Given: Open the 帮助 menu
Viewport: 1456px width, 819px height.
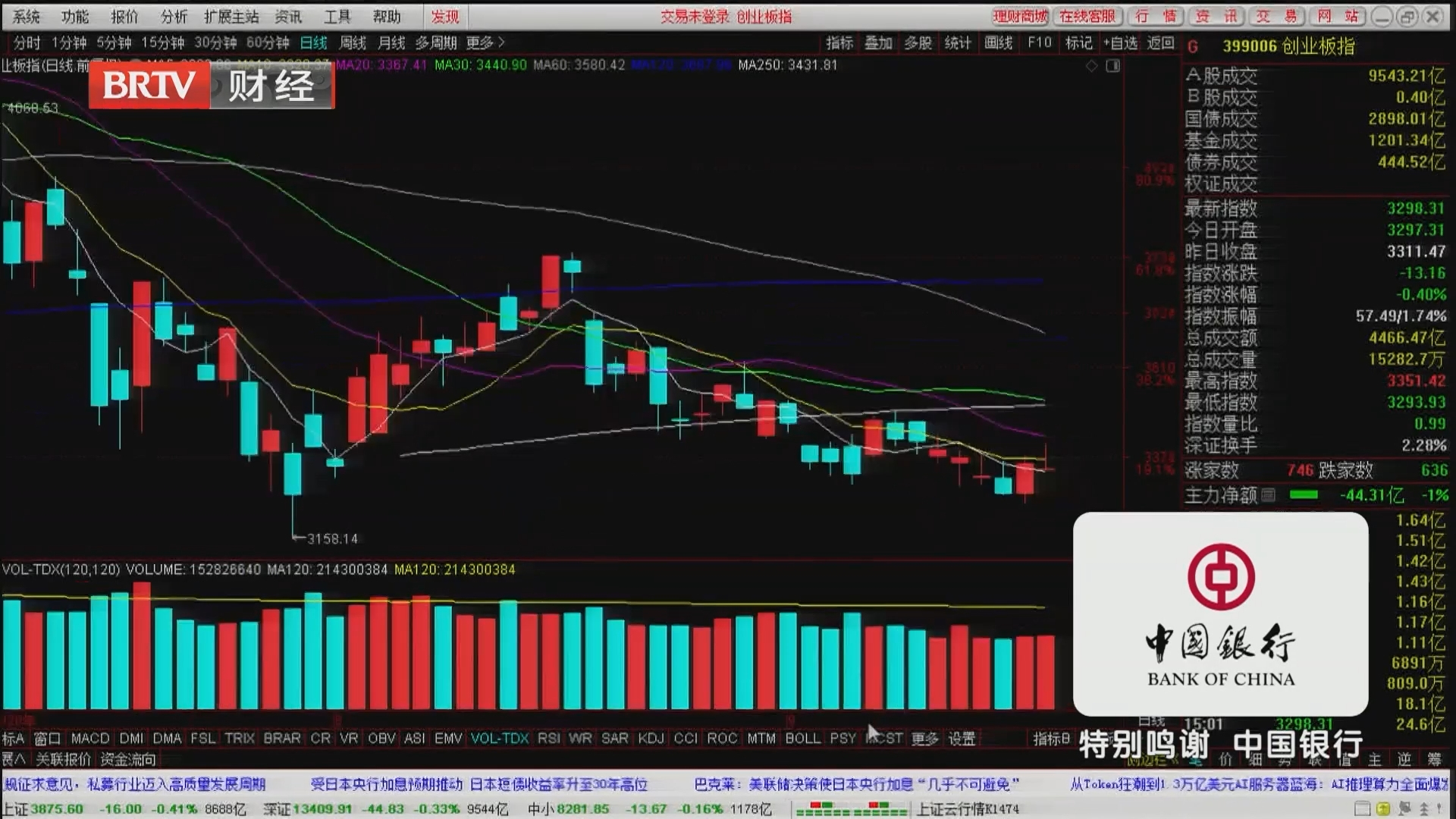Looking at the screenshot, I should click(387, 17).
